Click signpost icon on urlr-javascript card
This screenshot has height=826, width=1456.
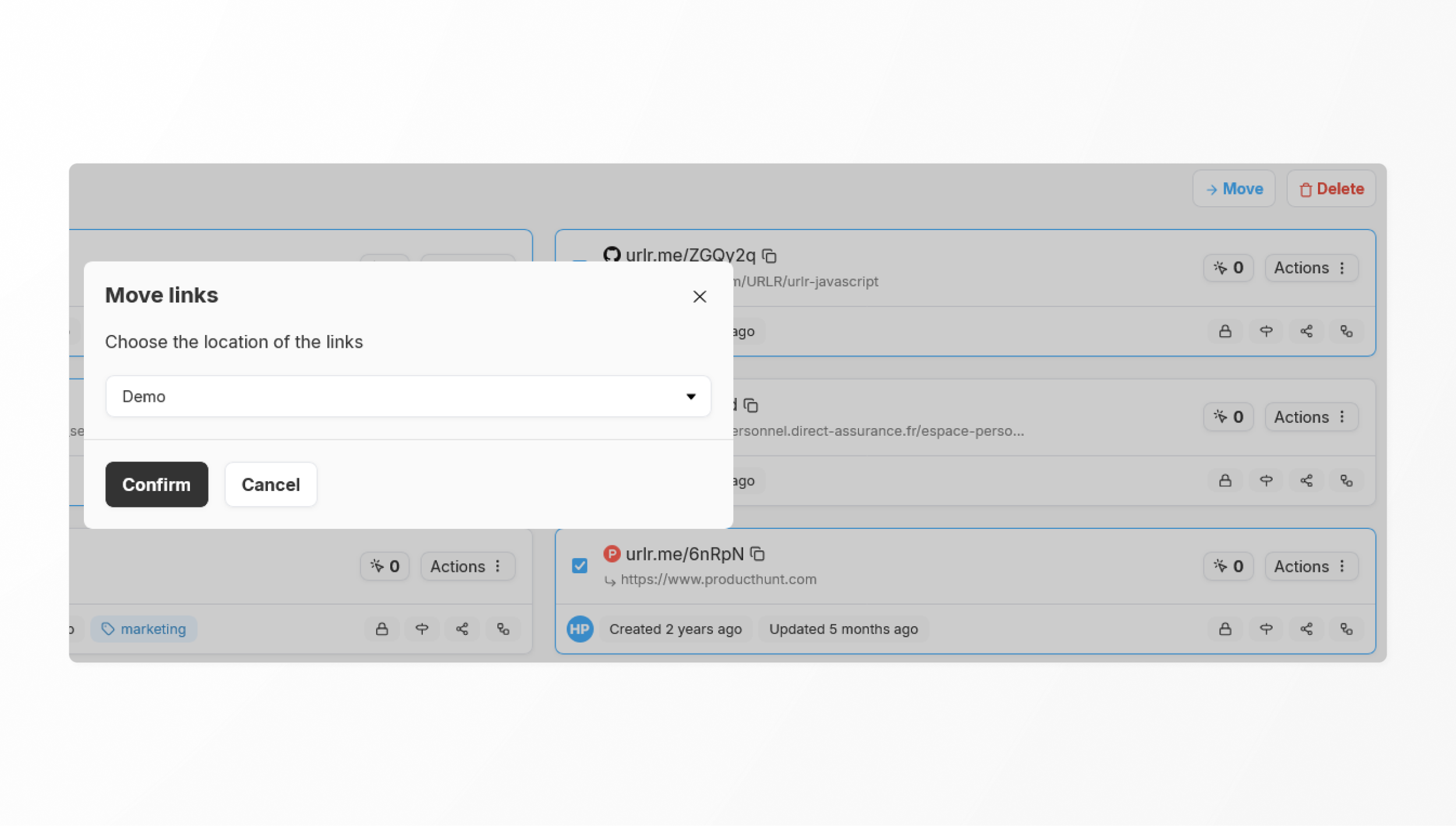1266,331
